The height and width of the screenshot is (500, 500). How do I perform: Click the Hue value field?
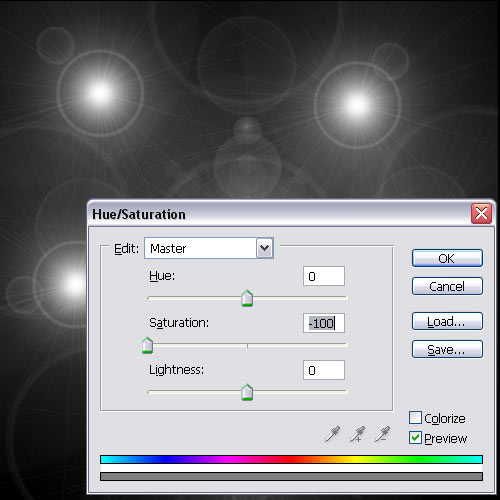click(x=324, y=276)
